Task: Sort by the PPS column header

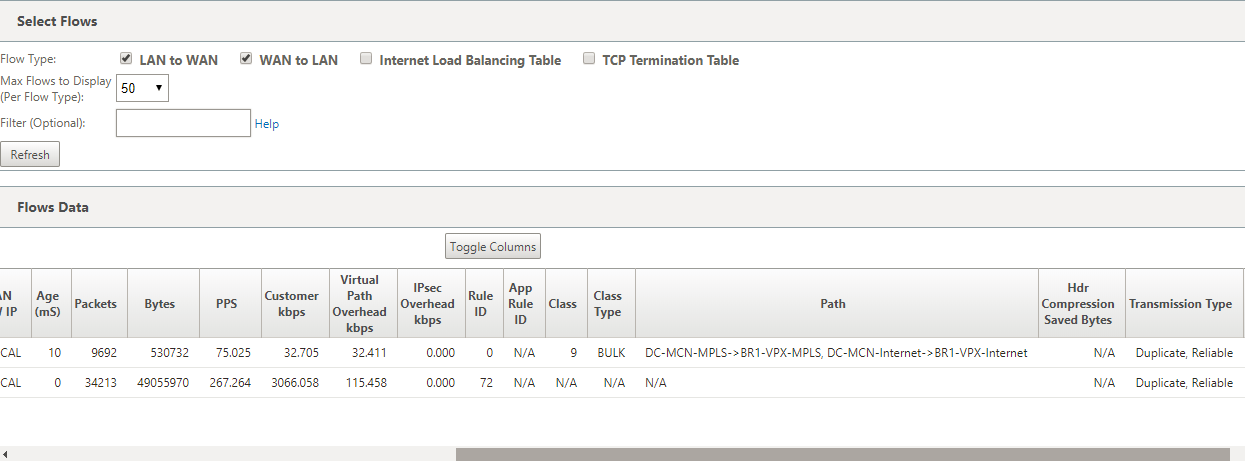Action: pyautogui.click(x=227, y=304)
